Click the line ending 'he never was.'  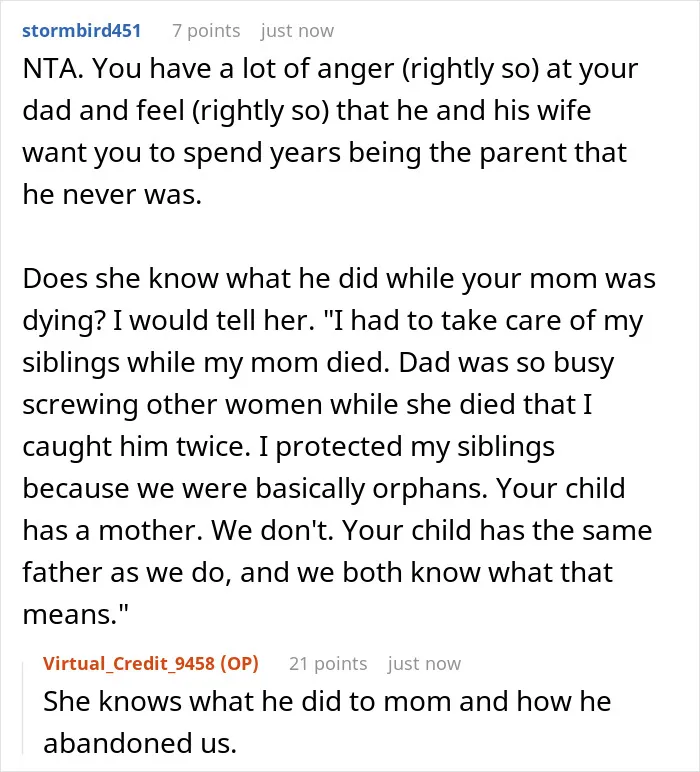click(112, 194)
